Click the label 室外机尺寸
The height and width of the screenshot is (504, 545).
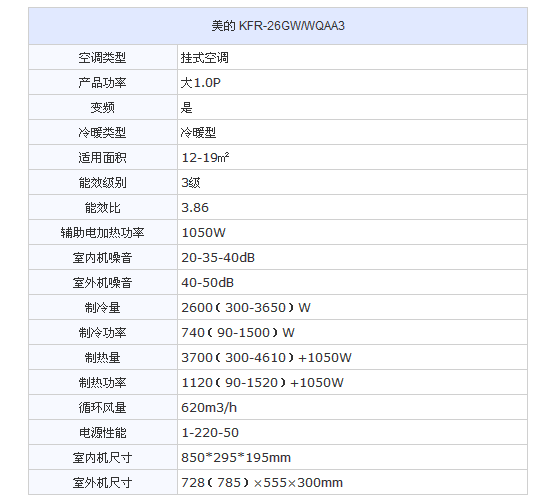coord(102,483)
